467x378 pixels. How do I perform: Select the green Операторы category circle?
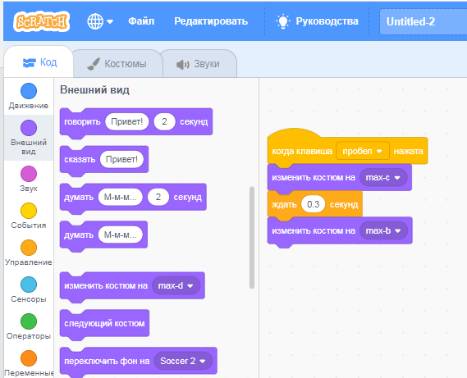[x=29, y=321]
